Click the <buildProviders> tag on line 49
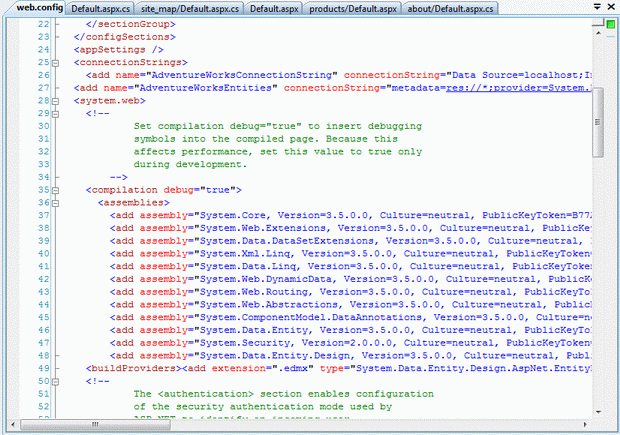 coord(133,368)
